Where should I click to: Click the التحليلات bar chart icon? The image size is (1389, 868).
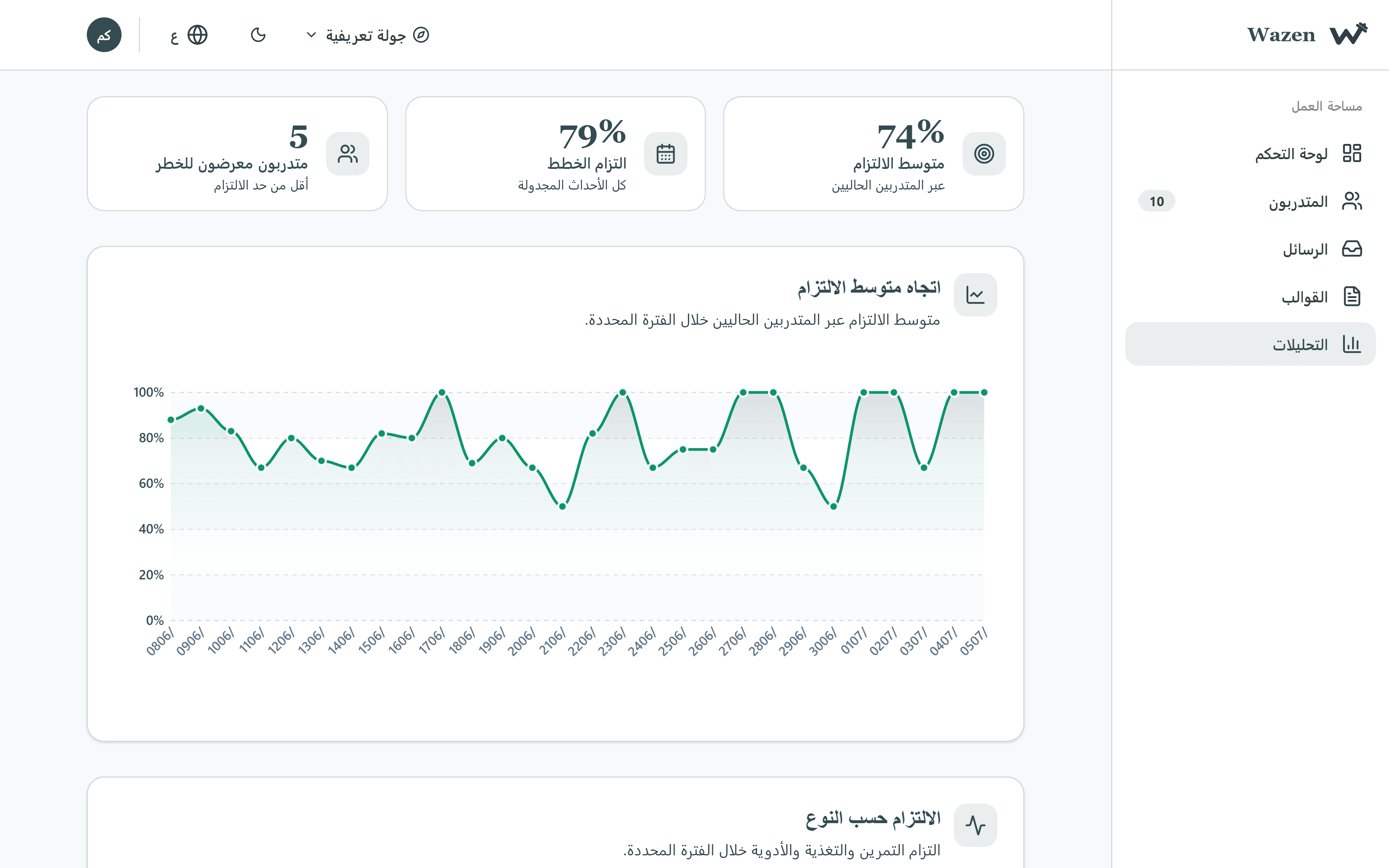(1352, 344)
